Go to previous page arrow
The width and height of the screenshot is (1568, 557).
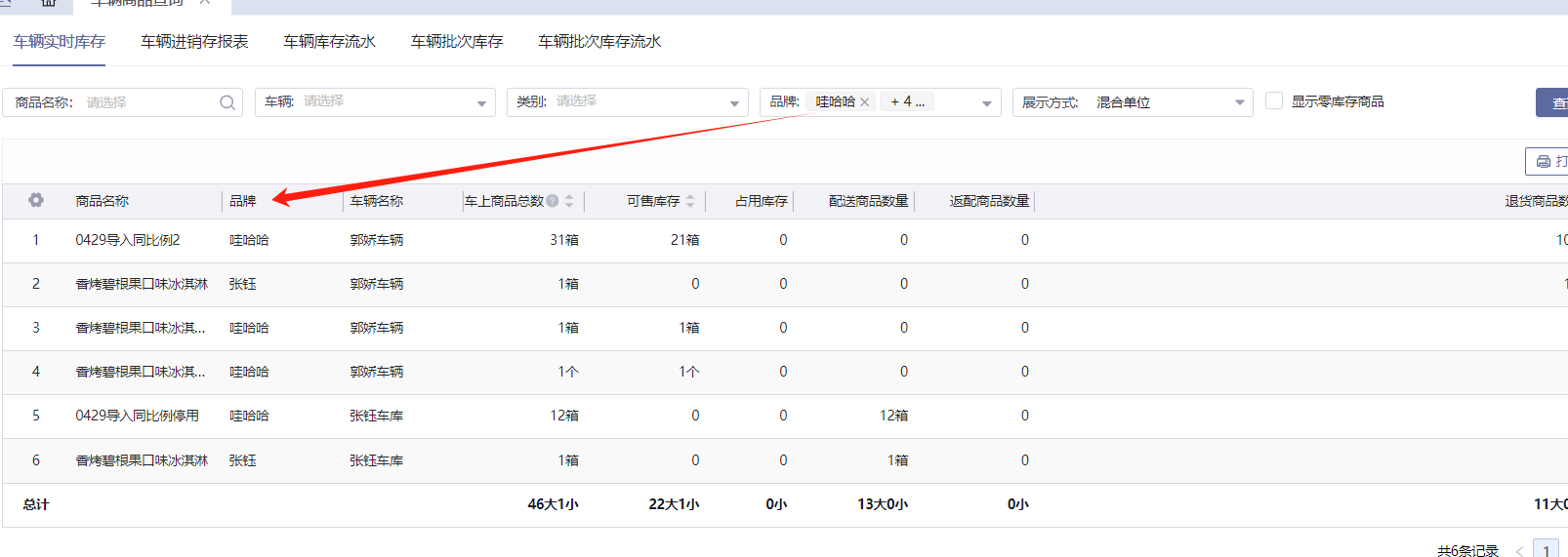click(x=1519, y=551)
